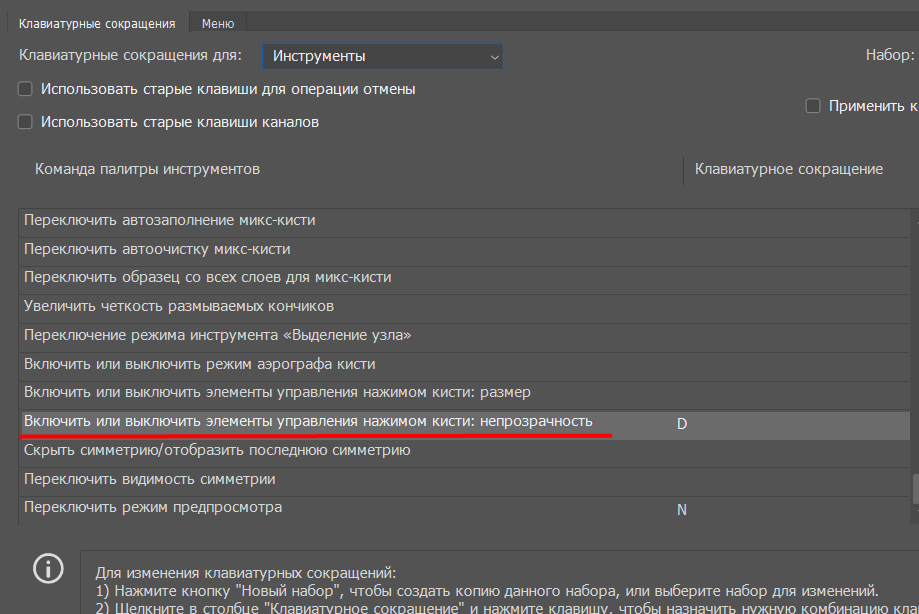Image resolution: width=919 pixels, height=614 pixels.
Task: Switch to the Меню tab
Action: [217, 23]
